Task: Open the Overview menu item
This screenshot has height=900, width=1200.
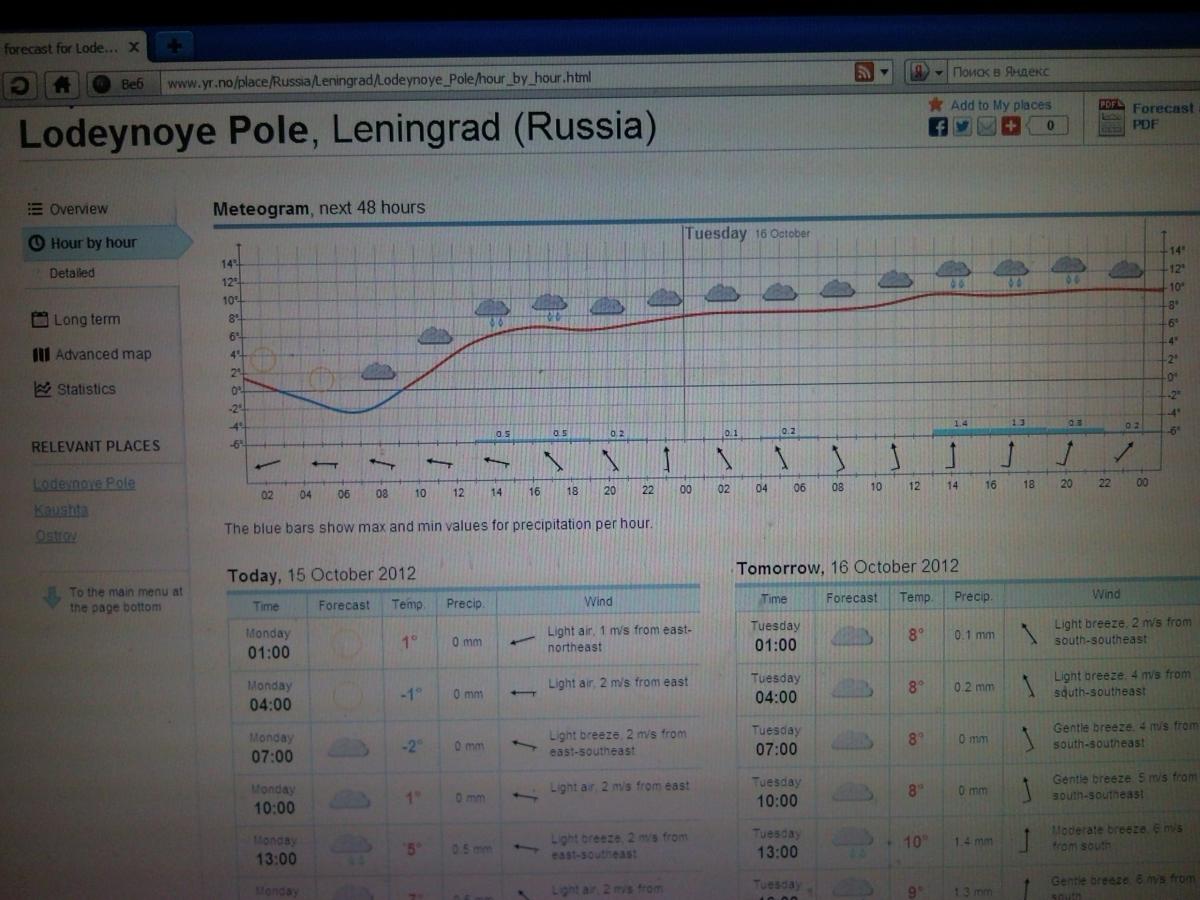Action: [x=78, y=209]
